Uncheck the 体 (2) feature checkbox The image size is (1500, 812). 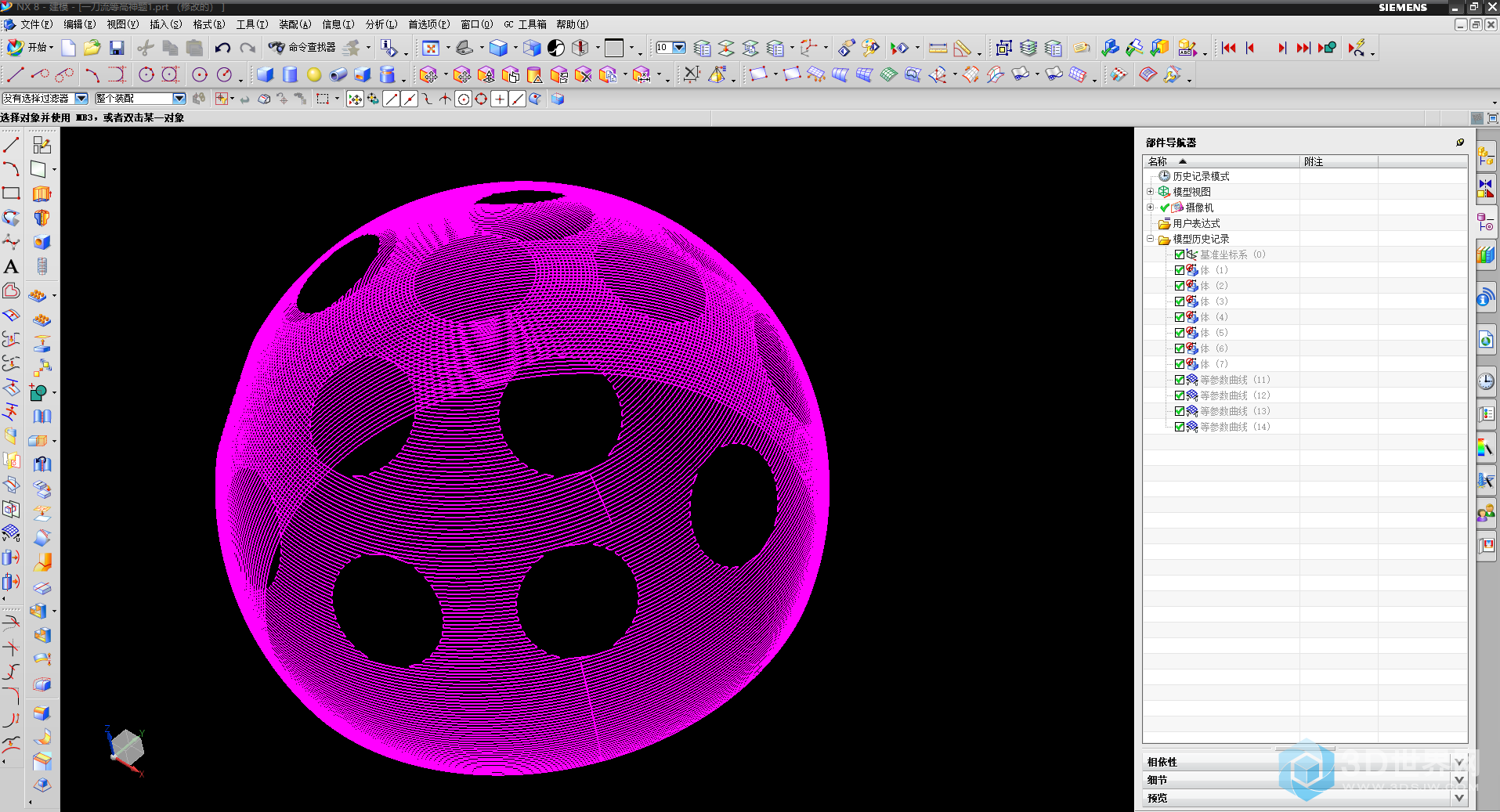click(1180, 286)
